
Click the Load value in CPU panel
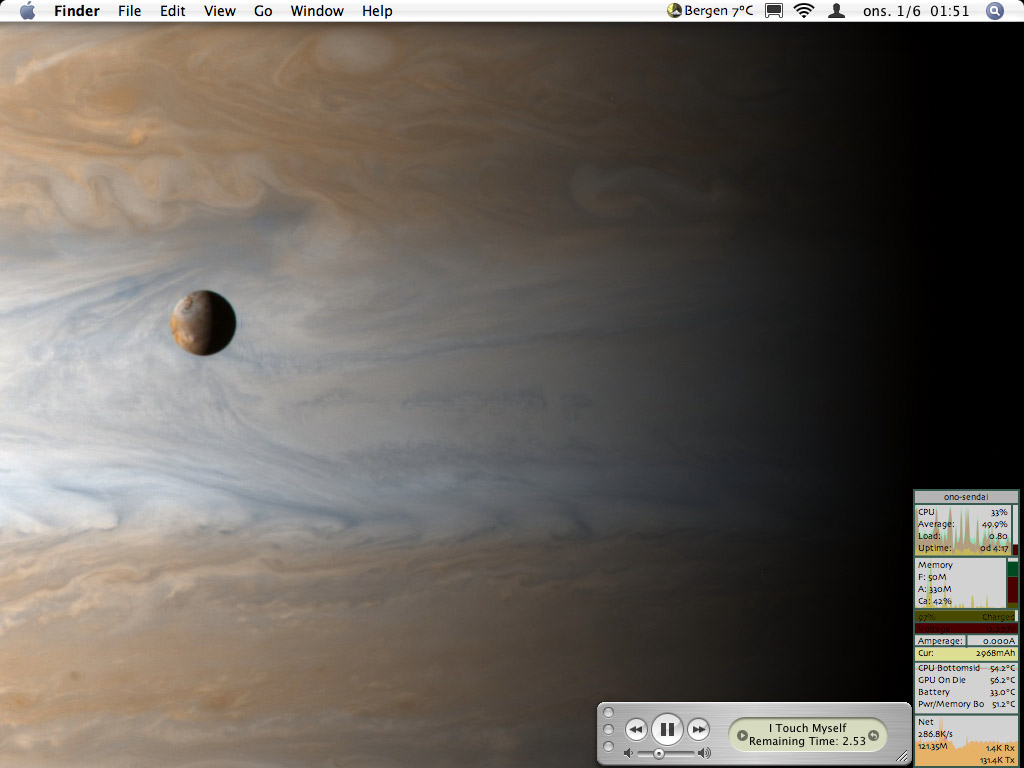(998, 536)
